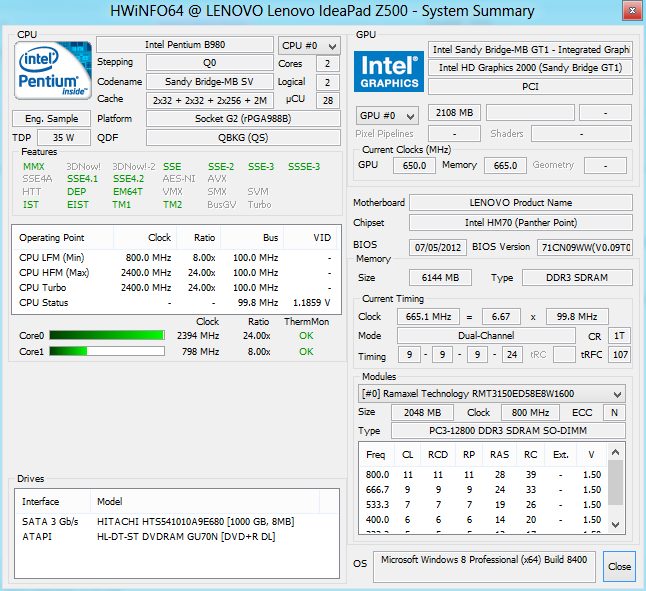The height and width of the screenshot is (591, 646).
Task: Click the timing table scroll-up arrow
Action: [618, 451]
